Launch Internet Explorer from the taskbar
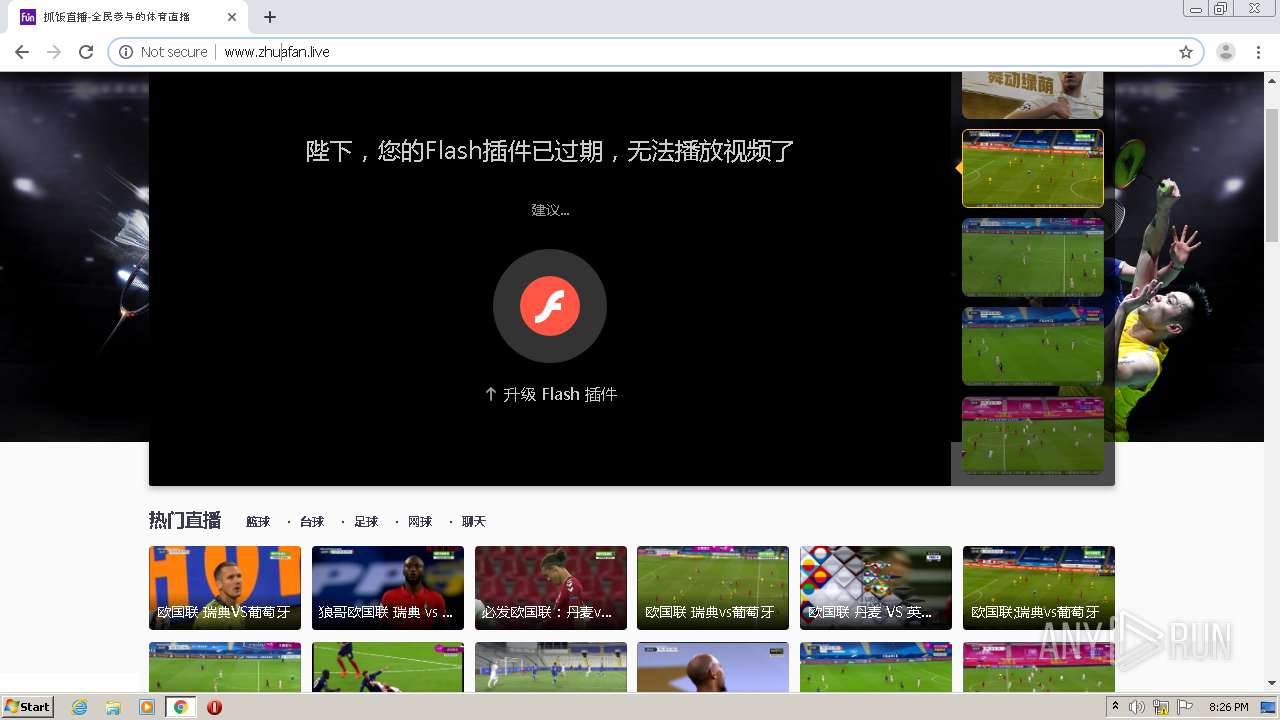 click(79, 707)
